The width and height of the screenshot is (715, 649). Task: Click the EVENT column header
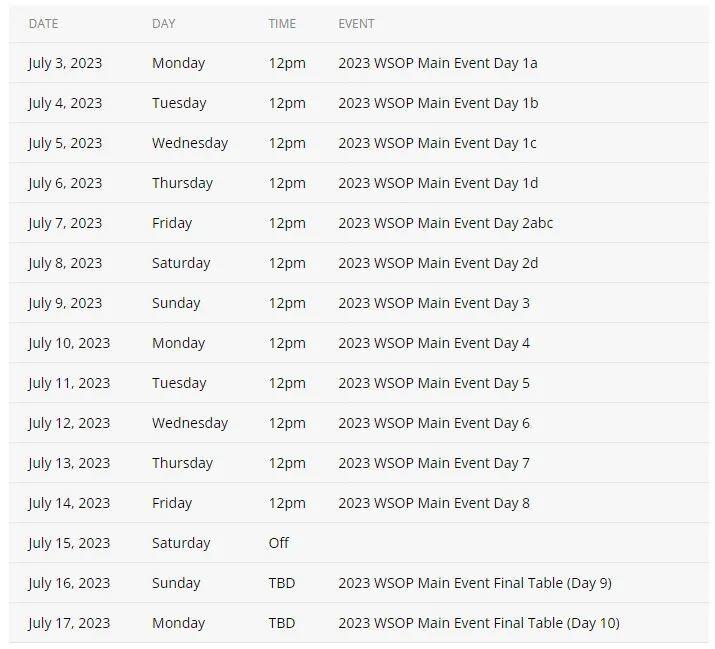(356, 24)
